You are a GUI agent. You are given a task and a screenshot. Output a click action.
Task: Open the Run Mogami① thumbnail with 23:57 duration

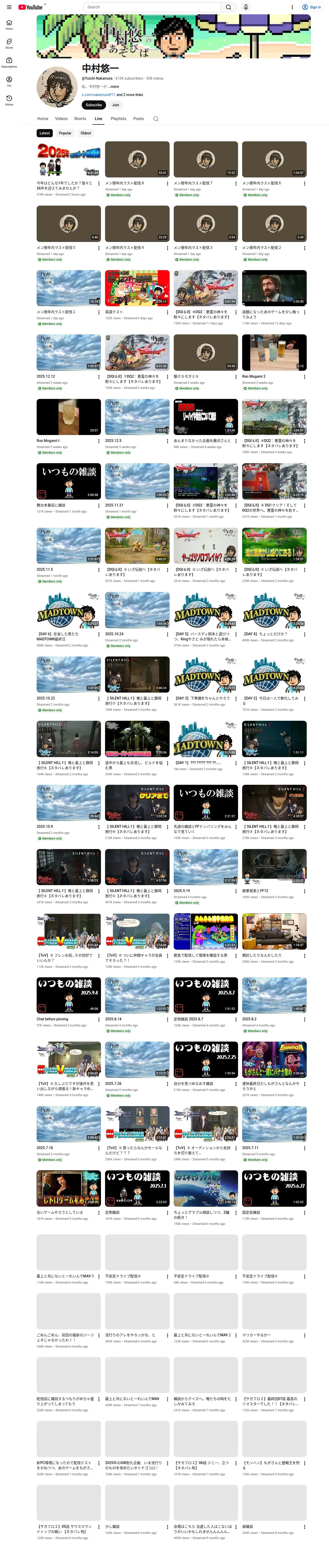click(69, 417)
